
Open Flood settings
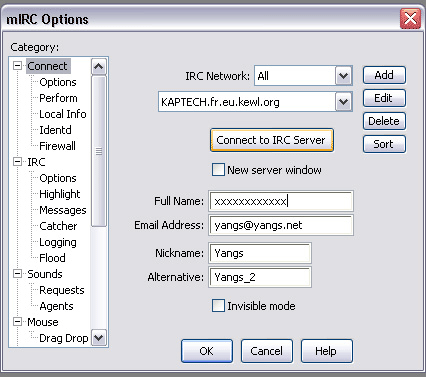click(52, 258)
